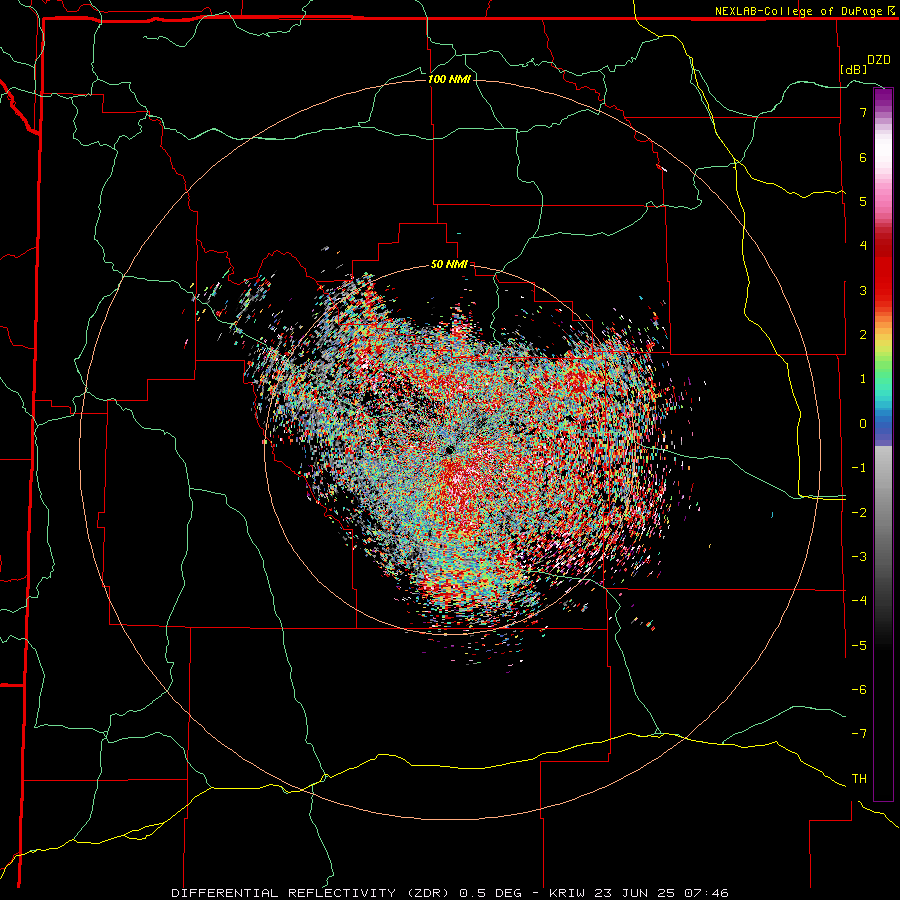The height and width of the screenshot is (900, 900).
Task: Click the color scale value -5 label
Action: point(859,646)
